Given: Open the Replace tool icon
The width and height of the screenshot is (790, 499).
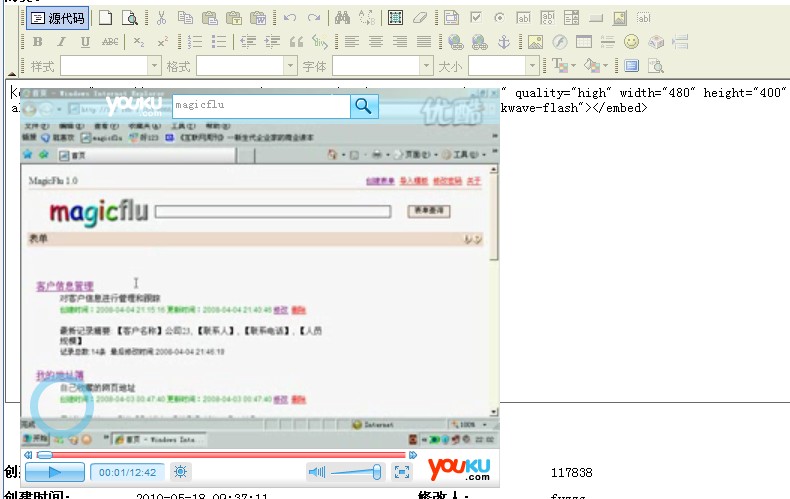Looking at the screenshot, I should [x=367, y=18].
